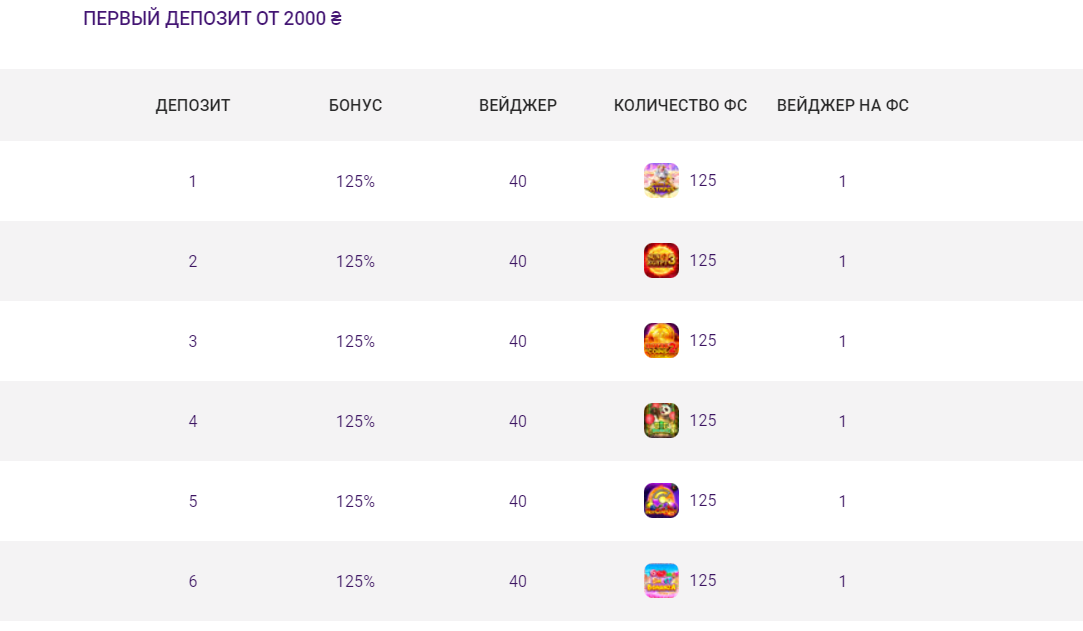Click the game icon in deposit row 1
This screenshot has height=631, width=1083.
661,181
